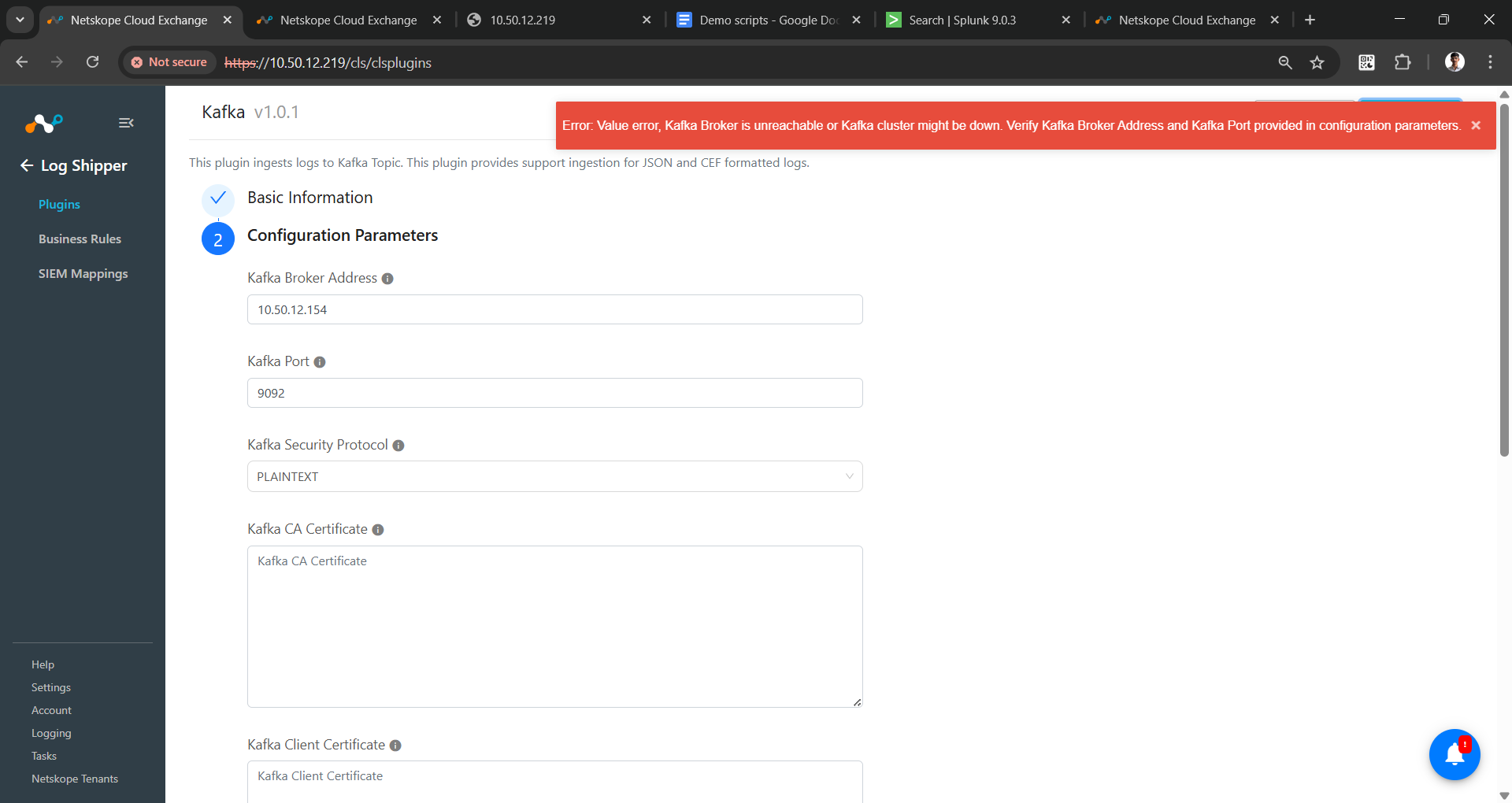Open Business Rules in the sidebar

click(x=80, y=239)
